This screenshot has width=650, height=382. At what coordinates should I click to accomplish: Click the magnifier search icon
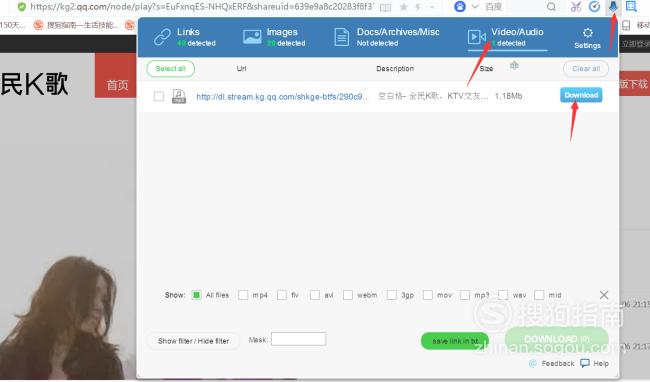coord(551,7)
